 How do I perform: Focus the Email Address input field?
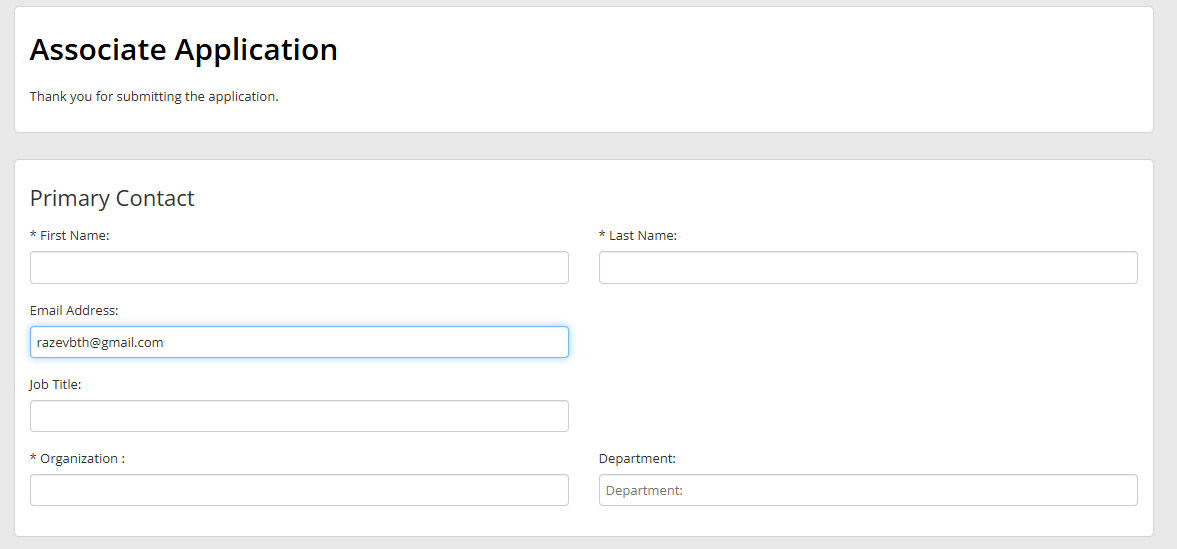299,342
